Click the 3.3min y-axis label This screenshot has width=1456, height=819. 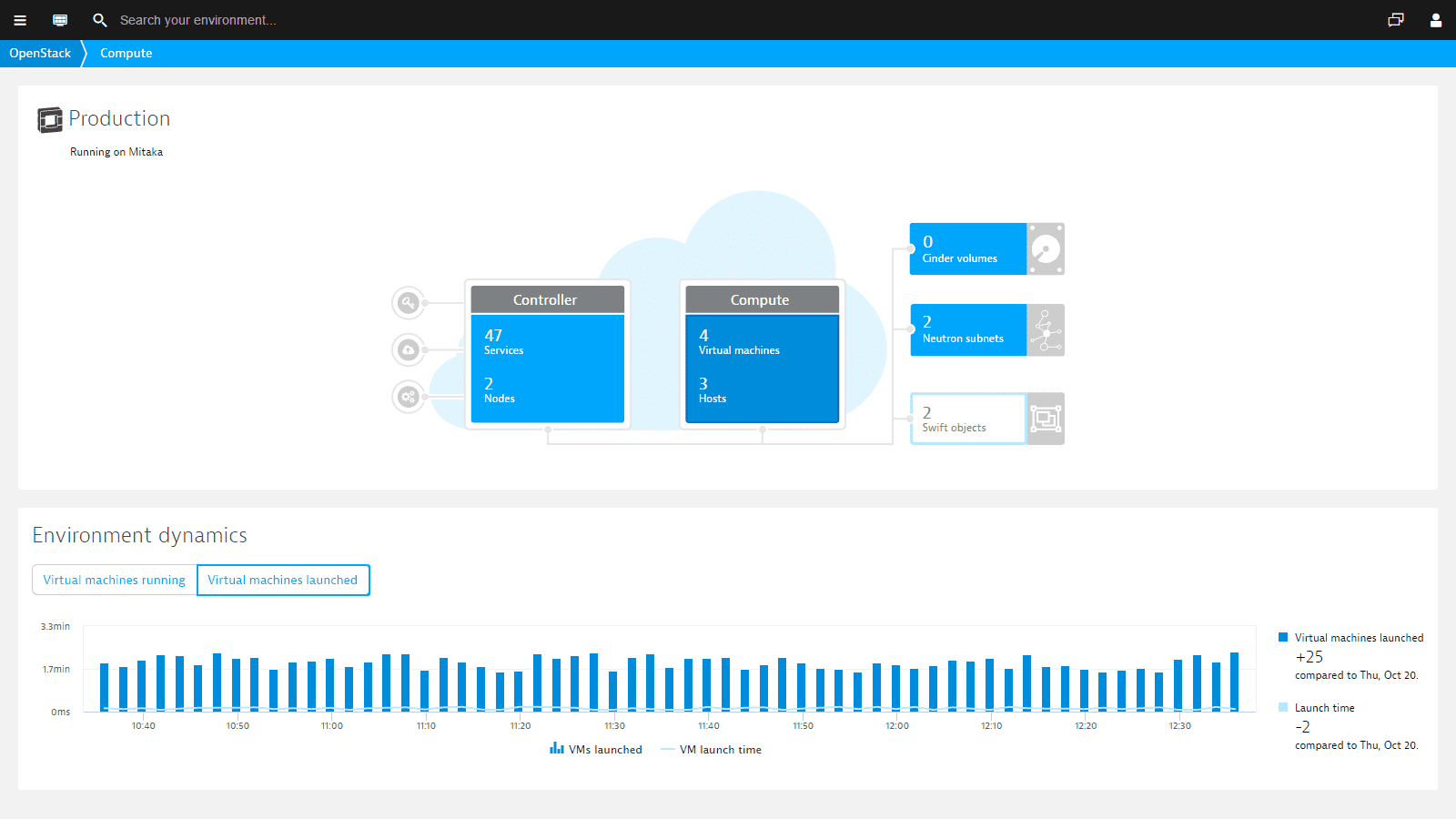click(56, 626)
